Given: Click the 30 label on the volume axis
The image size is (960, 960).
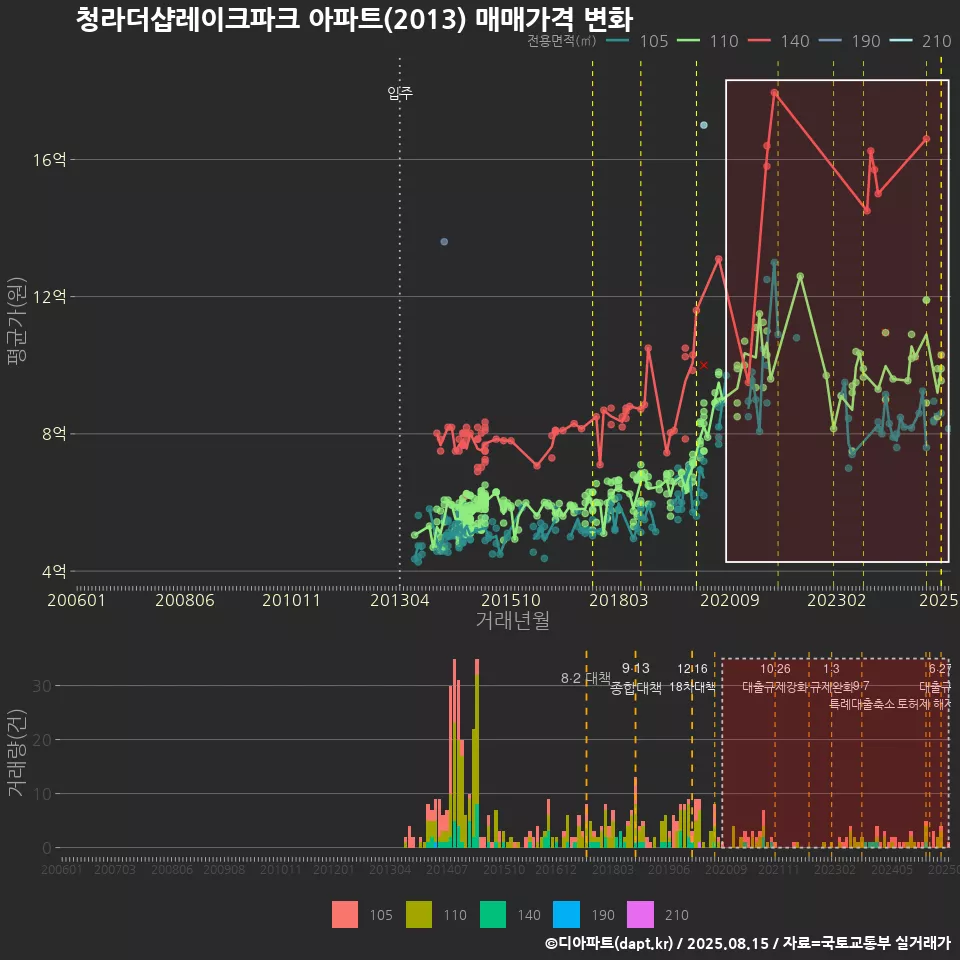Looking at the screenshot, I should [42, 686].
